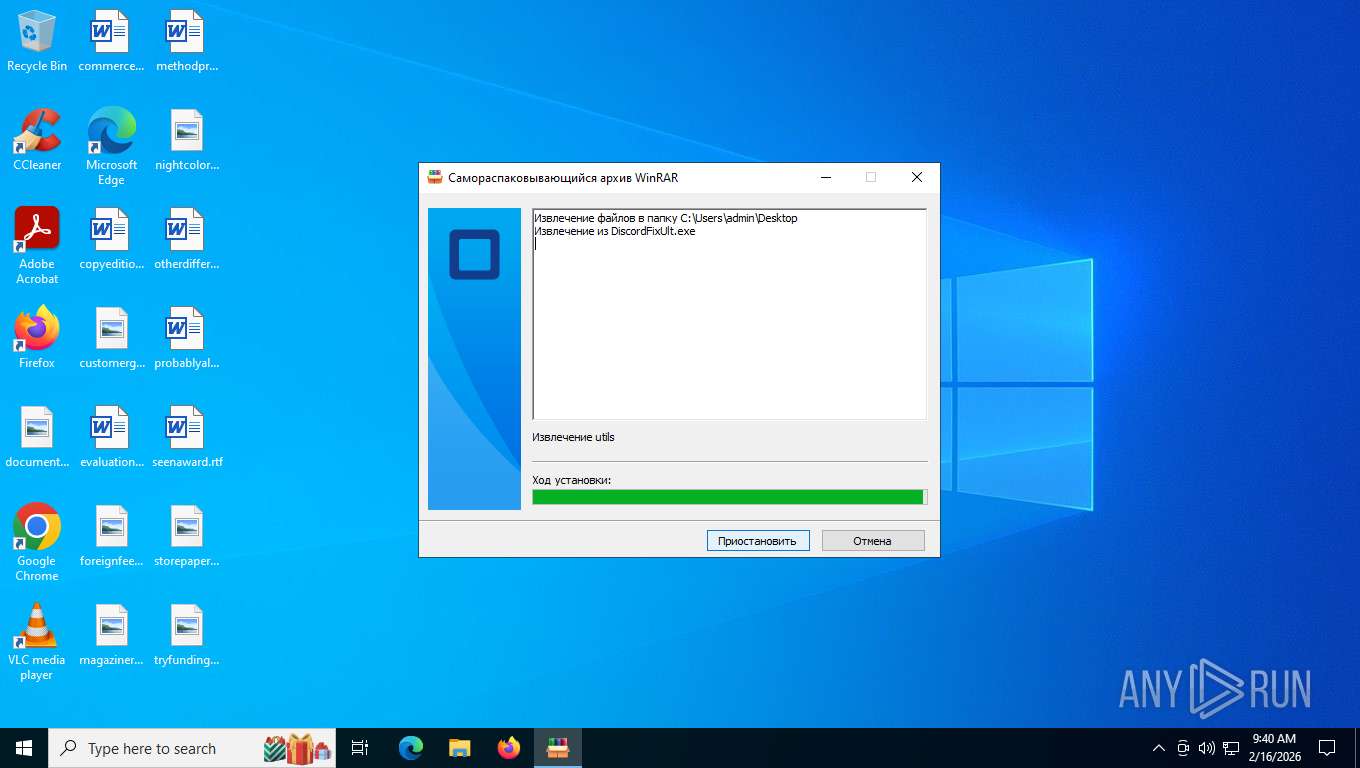Image resolution: width=1360 pixels, height=768 pixels.
Task: Close the WinRAR self-extracting archive dialog
Action: point(916,177)
